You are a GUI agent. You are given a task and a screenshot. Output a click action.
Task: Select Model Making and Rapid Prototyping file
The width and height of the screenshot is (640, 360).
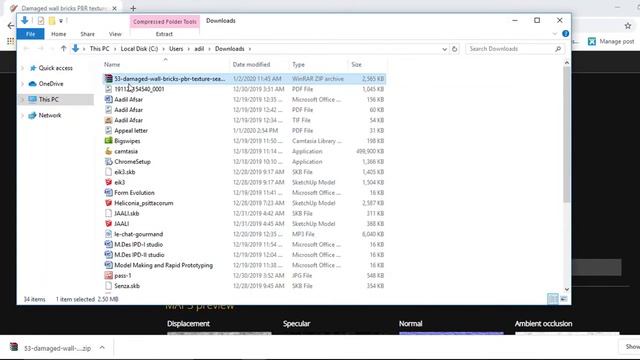click(x=163, y=265)
